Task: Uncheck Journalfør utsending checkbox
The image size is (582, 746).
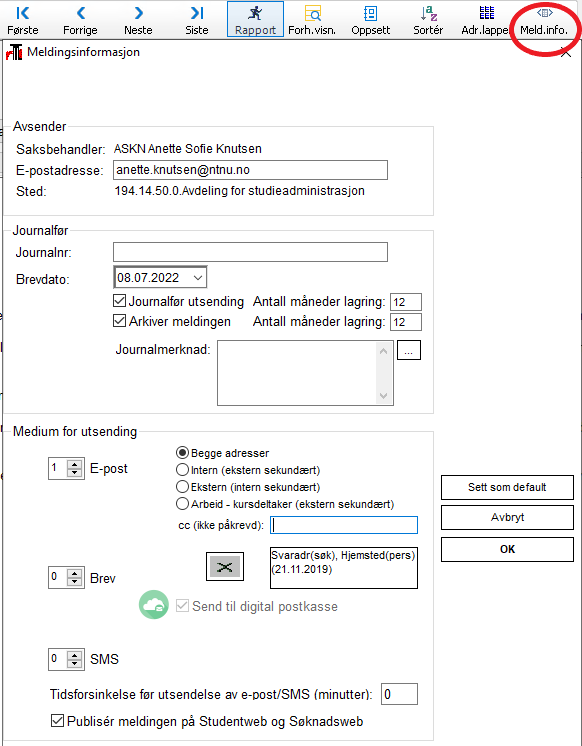Action: (x=119, y=301)
